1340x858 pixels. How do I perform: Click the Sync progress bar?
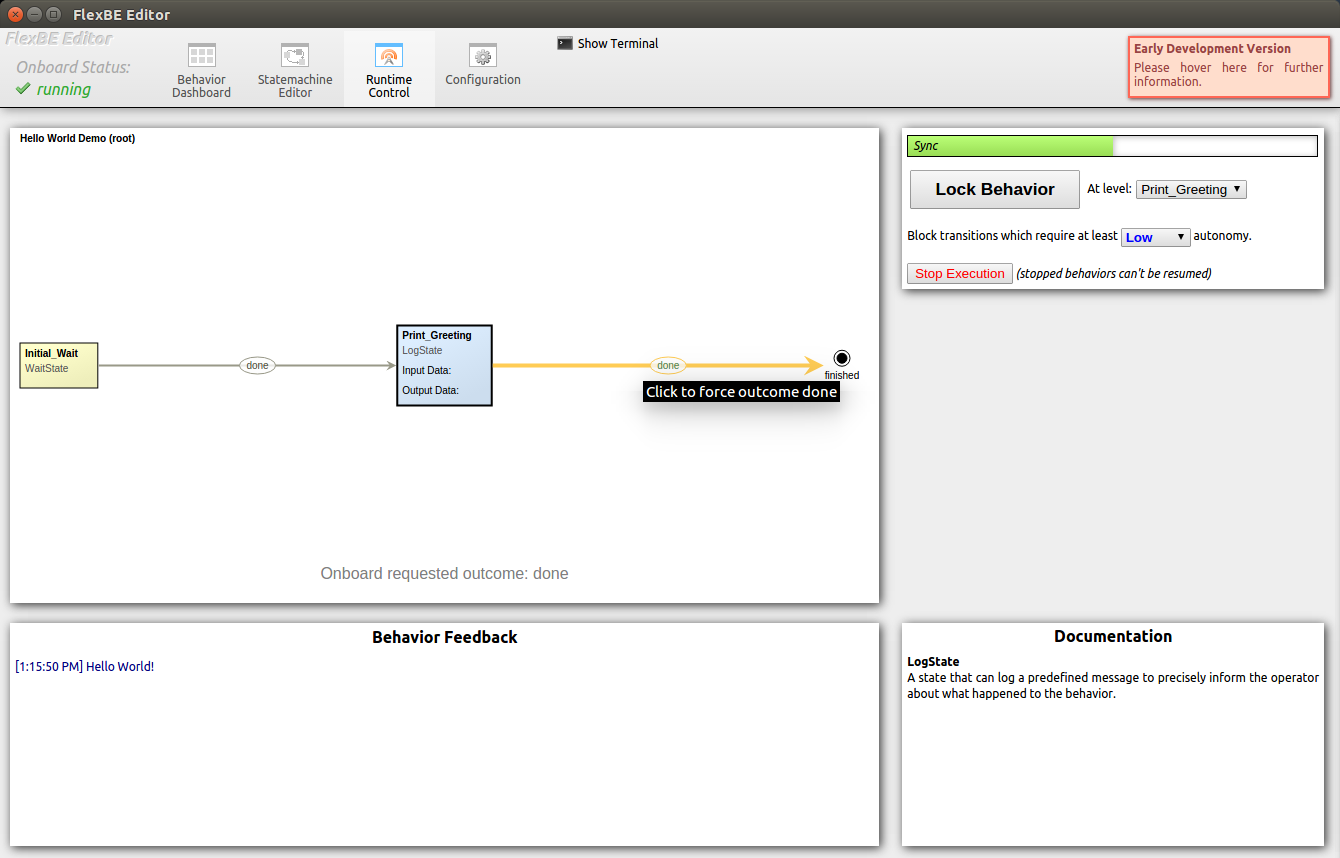(x=1112, y=146)
